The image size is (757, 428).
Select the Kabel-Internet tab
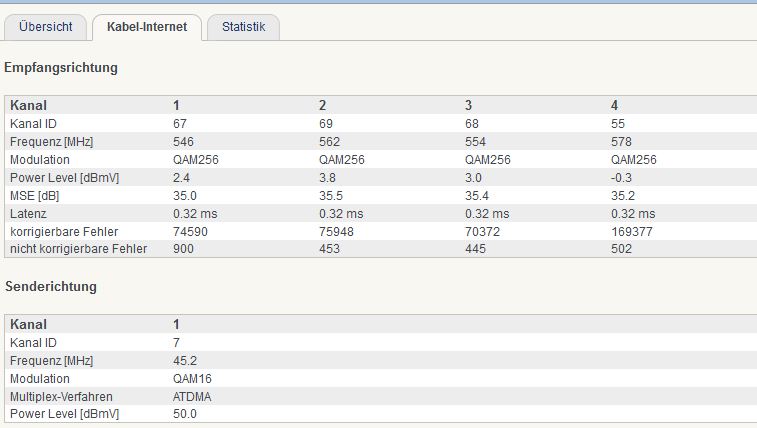tap(147, 27)
